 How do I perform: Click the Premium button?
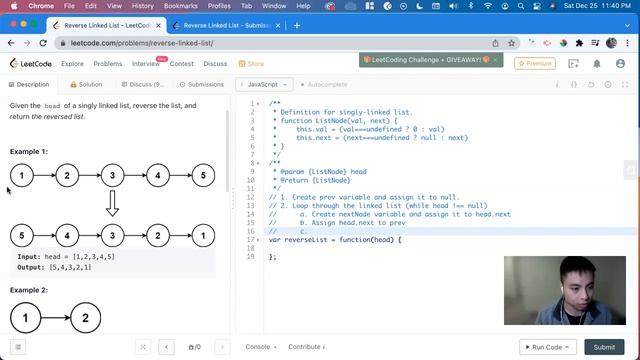pyautogui.click(x=535, y=64)
